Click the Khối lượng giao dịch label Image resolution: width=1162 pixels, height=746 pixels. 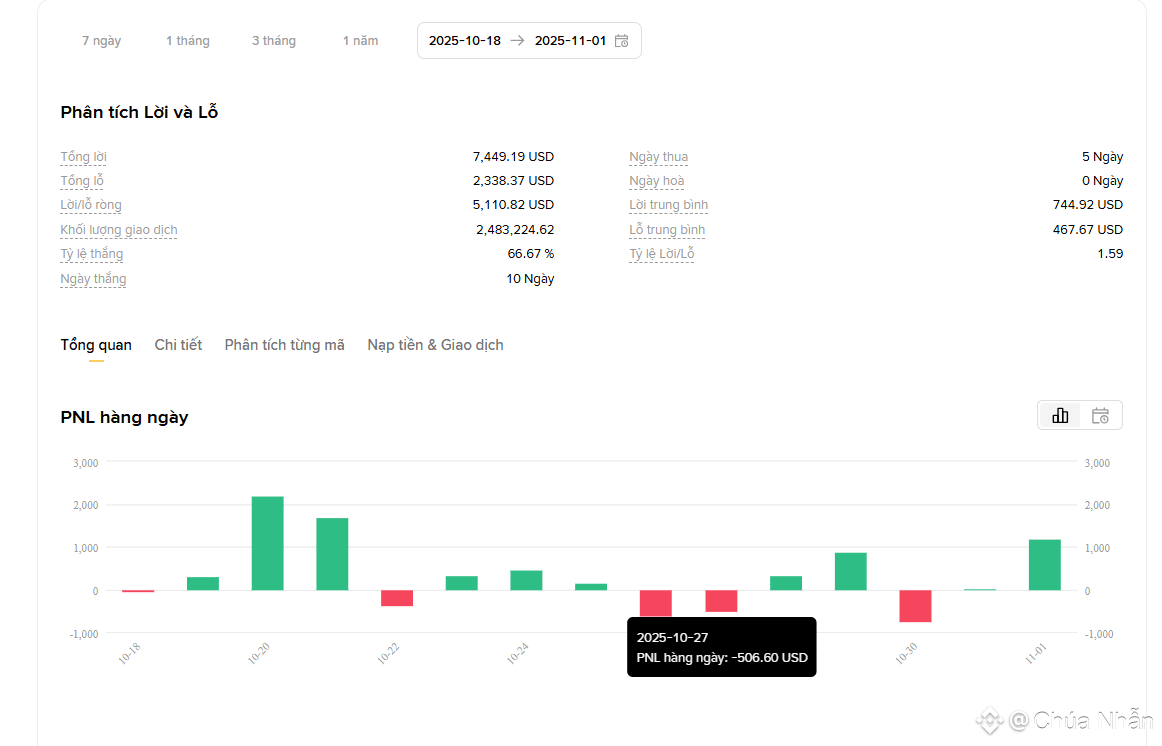[x=119, y=230]
